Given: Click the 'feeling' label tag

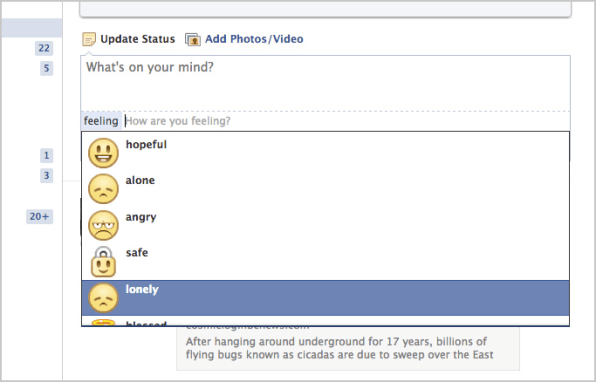Looking at the screenshot, I should pyautogui.click(x=101, y=121).
